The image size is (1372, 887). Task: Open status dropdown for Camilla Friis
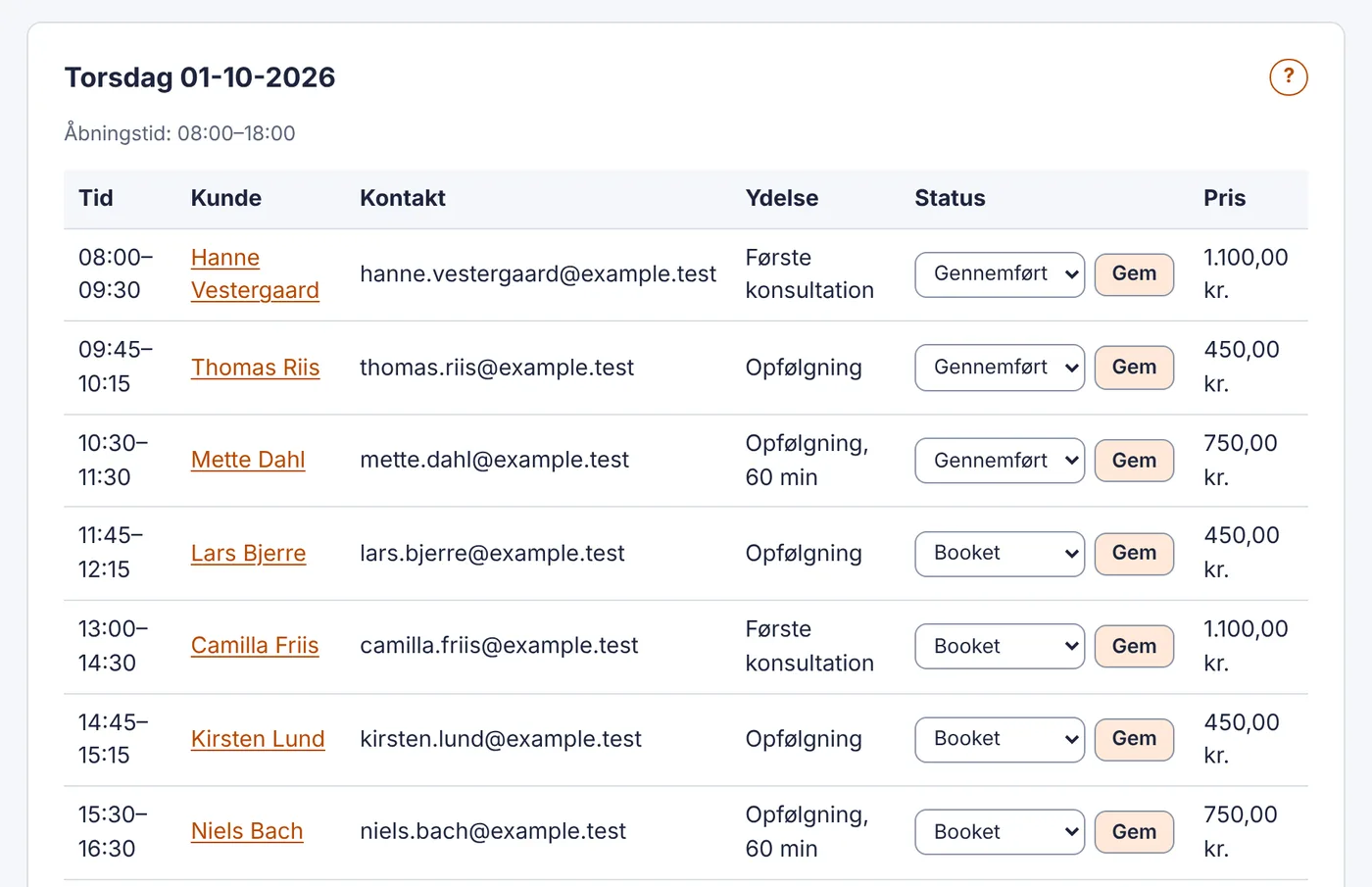tap(1000, 647)
